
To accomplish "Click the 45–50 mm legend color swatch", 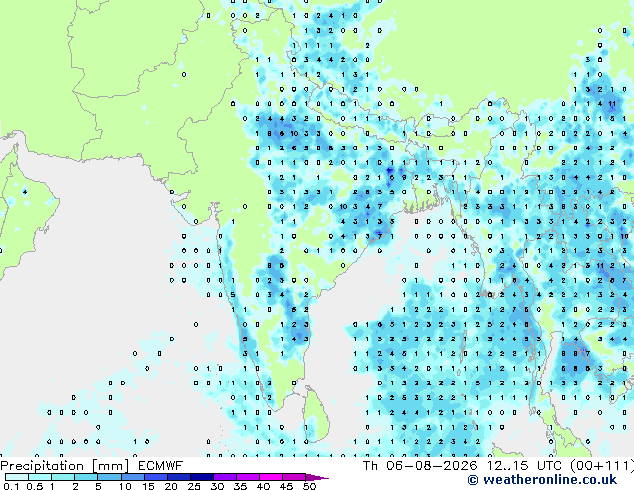I will 294,477.
